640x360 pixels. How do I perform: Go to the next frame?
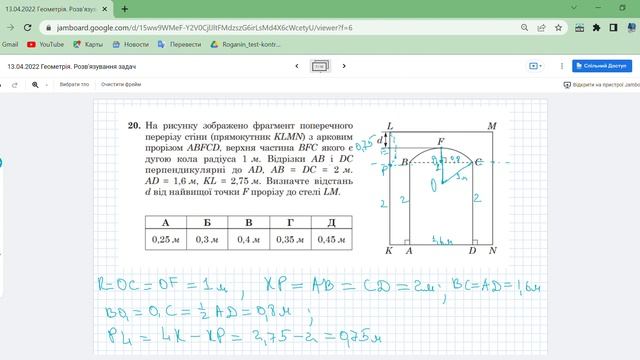344,66
